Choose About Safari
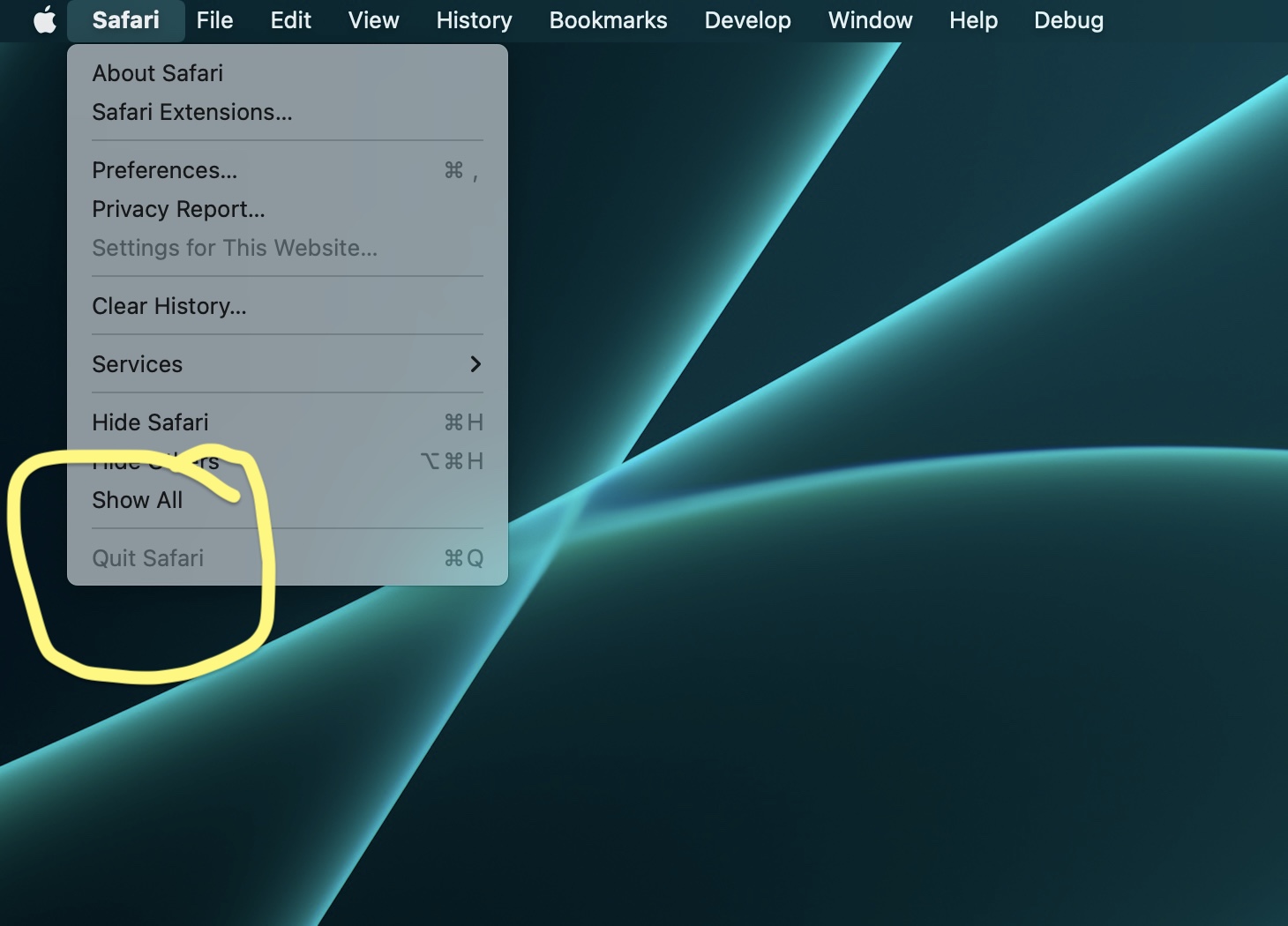 pyautogui.click(x=288, y=73)
